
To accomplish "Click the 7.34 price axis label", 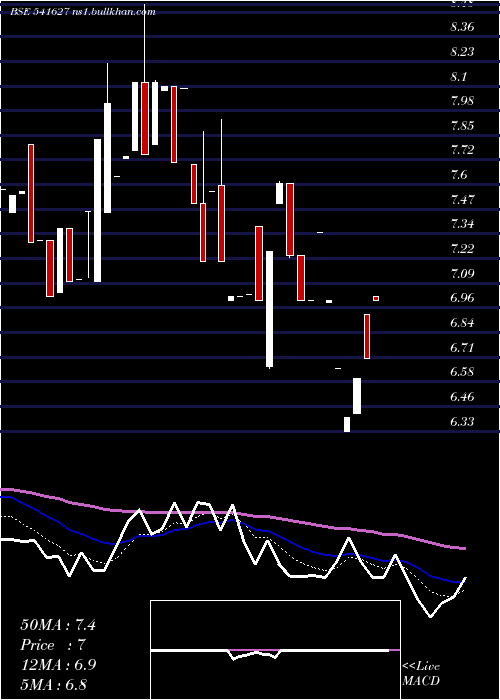I will [x=462, y=224].
